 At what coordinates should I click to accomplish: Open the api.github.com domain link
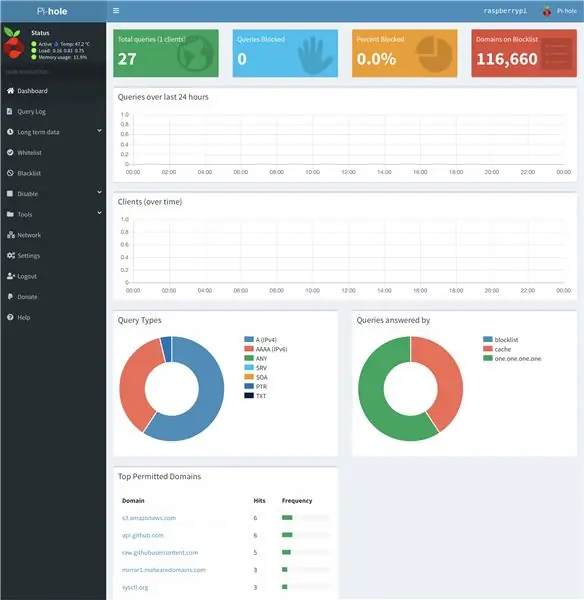coord(143,535)
